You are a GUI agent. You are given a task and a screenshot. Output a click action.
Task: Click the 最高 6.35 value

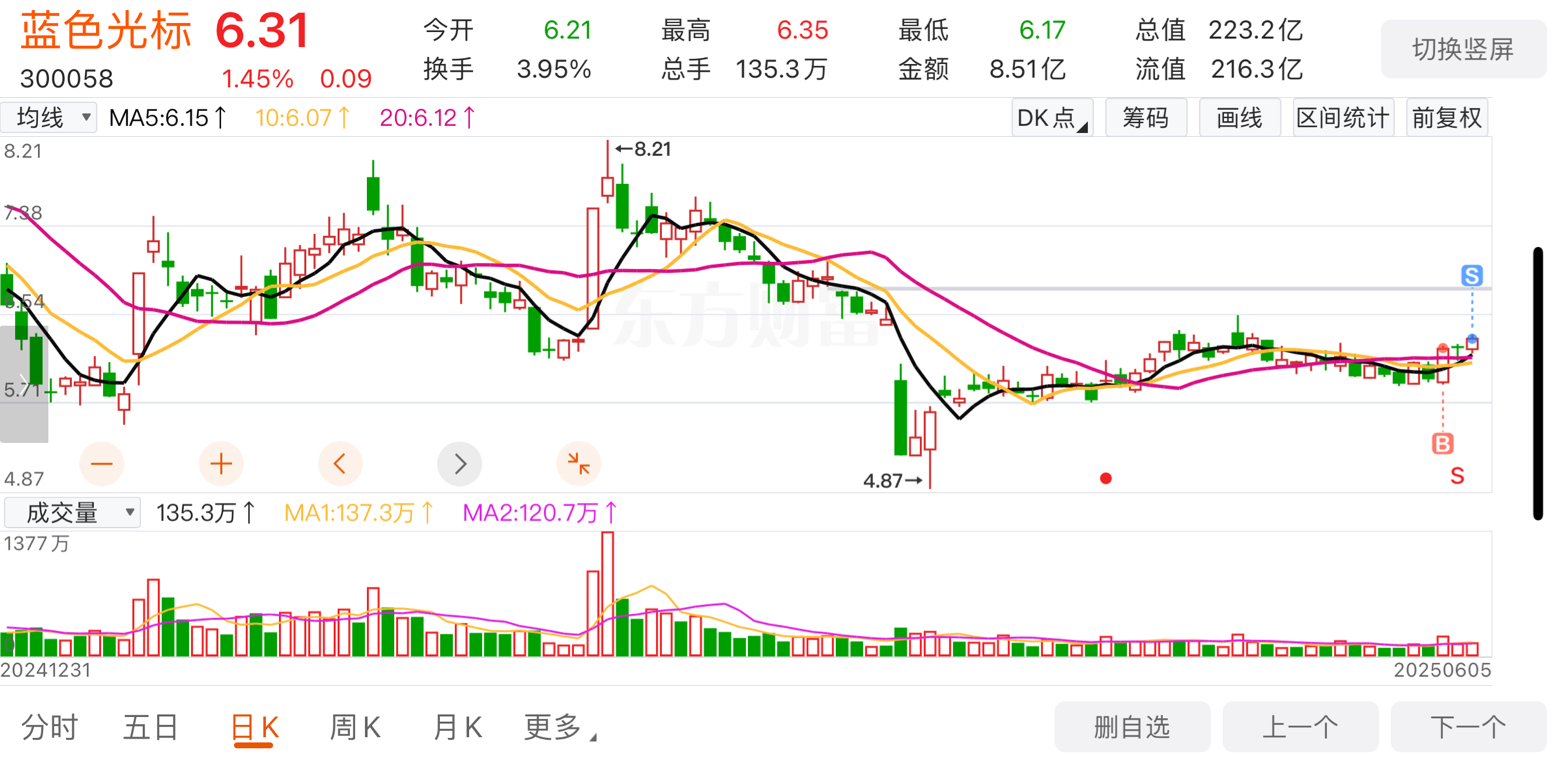802,30
